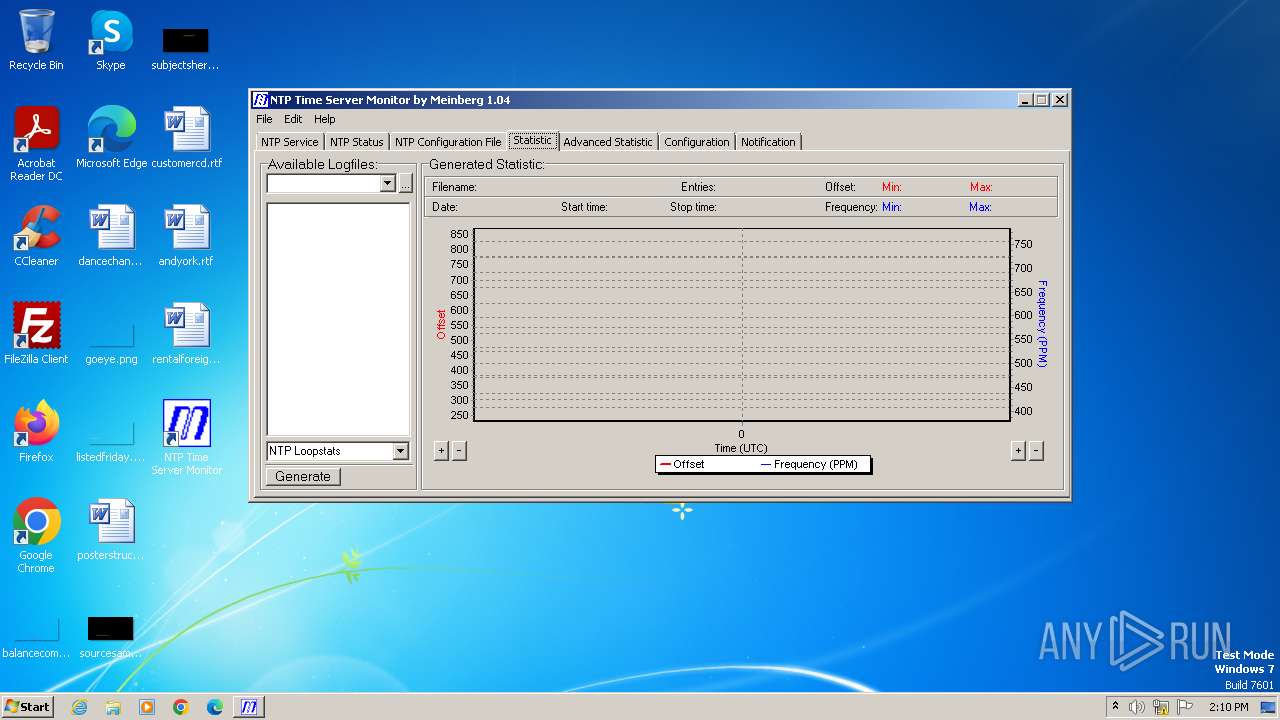The height and width of the screenshot is (720, 1280).
Task: Select the Statistic tab
Action: click(533, 140)
